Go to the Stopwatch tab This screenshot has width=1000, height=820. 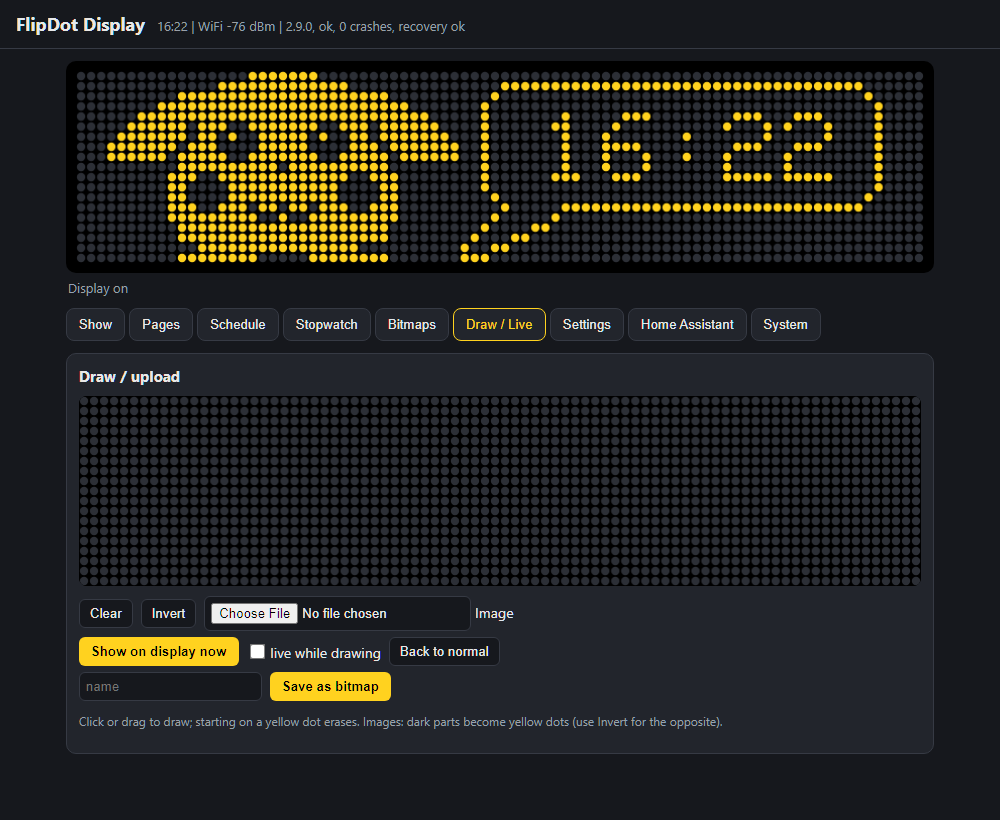click(x=327, y=325)
